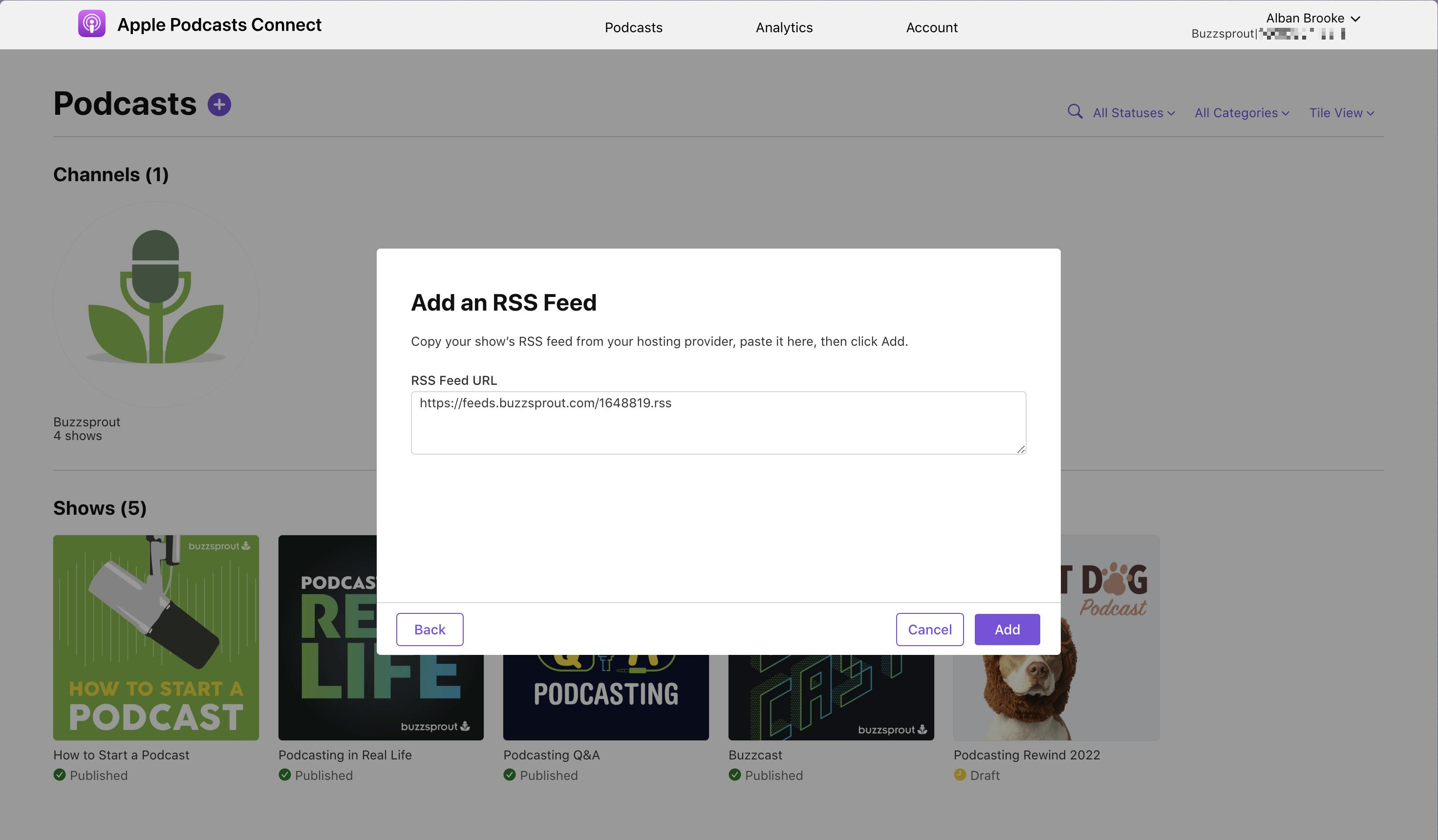Expand the All Statuses dropdown filter
Image resolution: width=1438 pixels, height=840 pixels.
click(x=1132, y=112)
